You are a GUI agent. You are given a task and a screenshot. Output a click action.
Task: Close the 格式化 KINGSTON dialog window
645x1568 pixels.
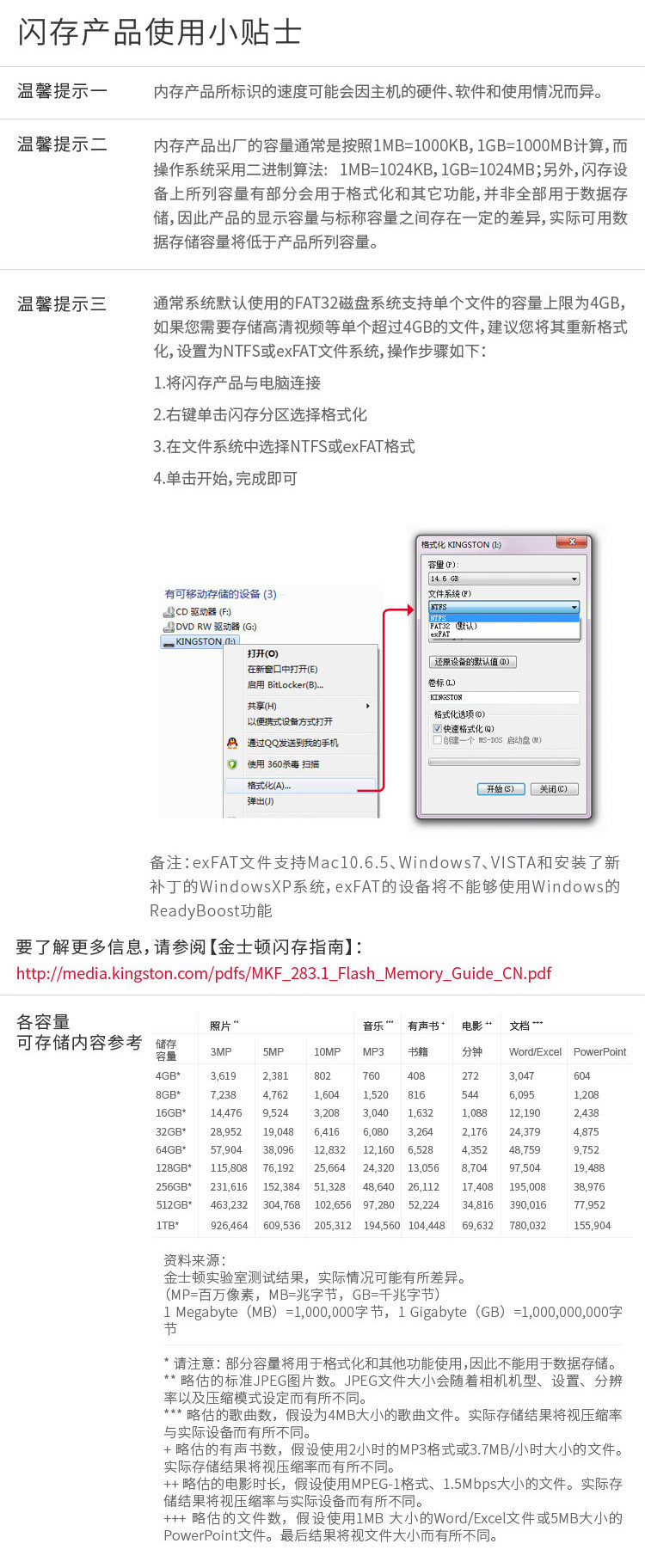tap(571, 542)
